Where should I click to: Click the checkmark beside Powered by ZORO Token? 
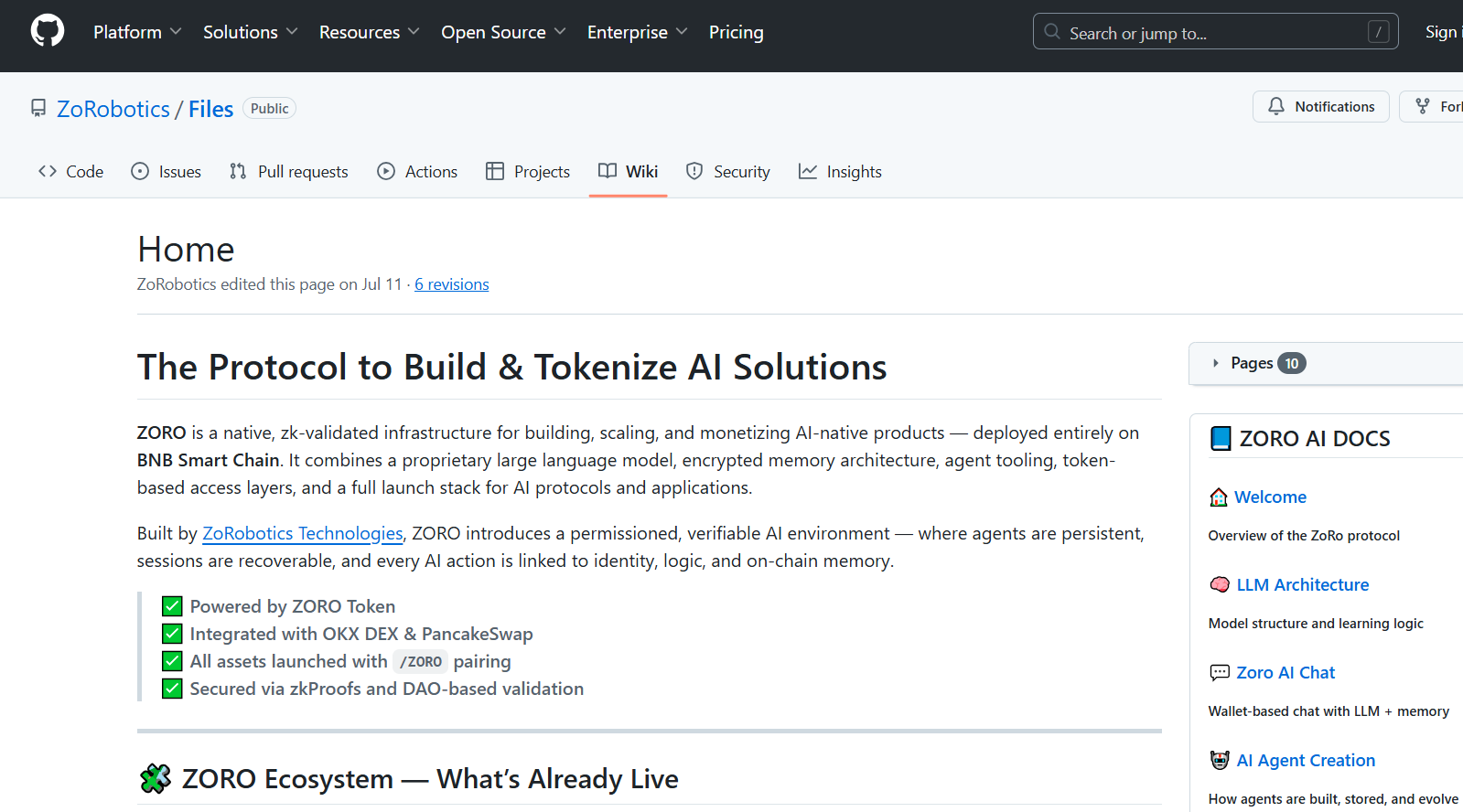tap(172, 606)
